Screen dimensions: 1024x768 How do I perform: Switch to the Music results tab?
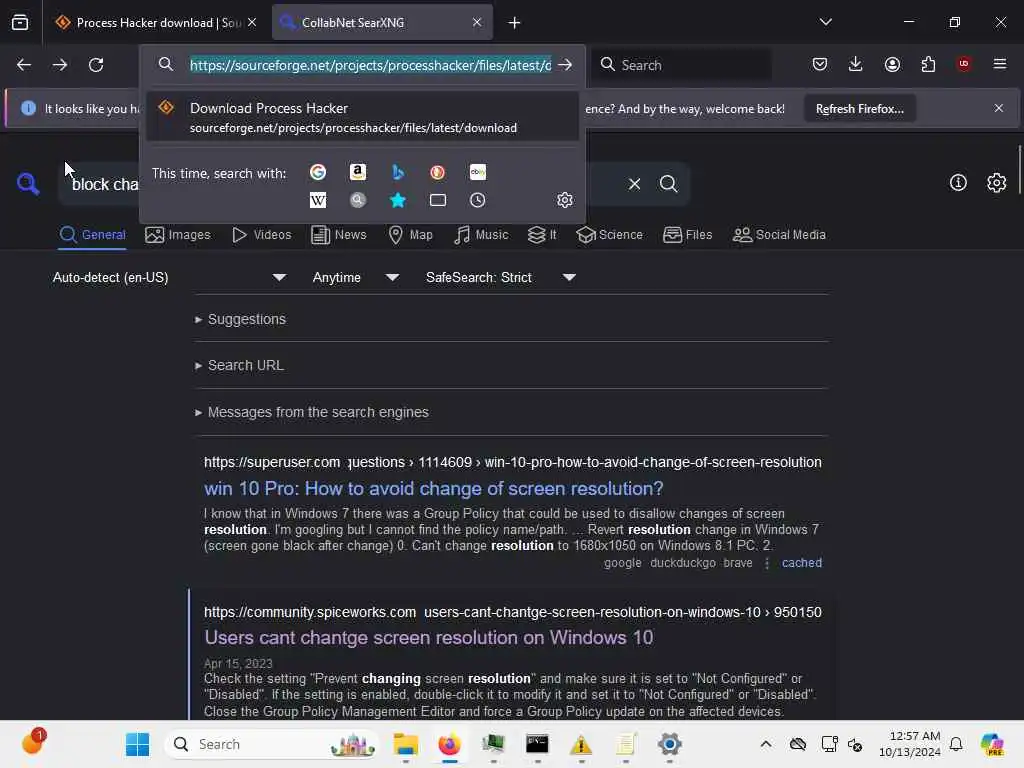coord(481,235)
